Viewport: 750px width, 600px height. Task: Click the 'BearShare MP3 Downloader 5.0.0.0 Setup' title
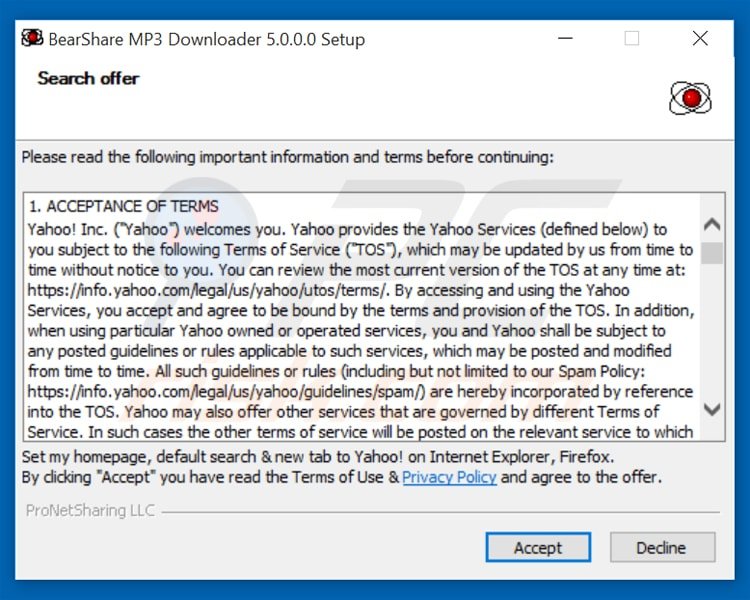coord(207,39)
